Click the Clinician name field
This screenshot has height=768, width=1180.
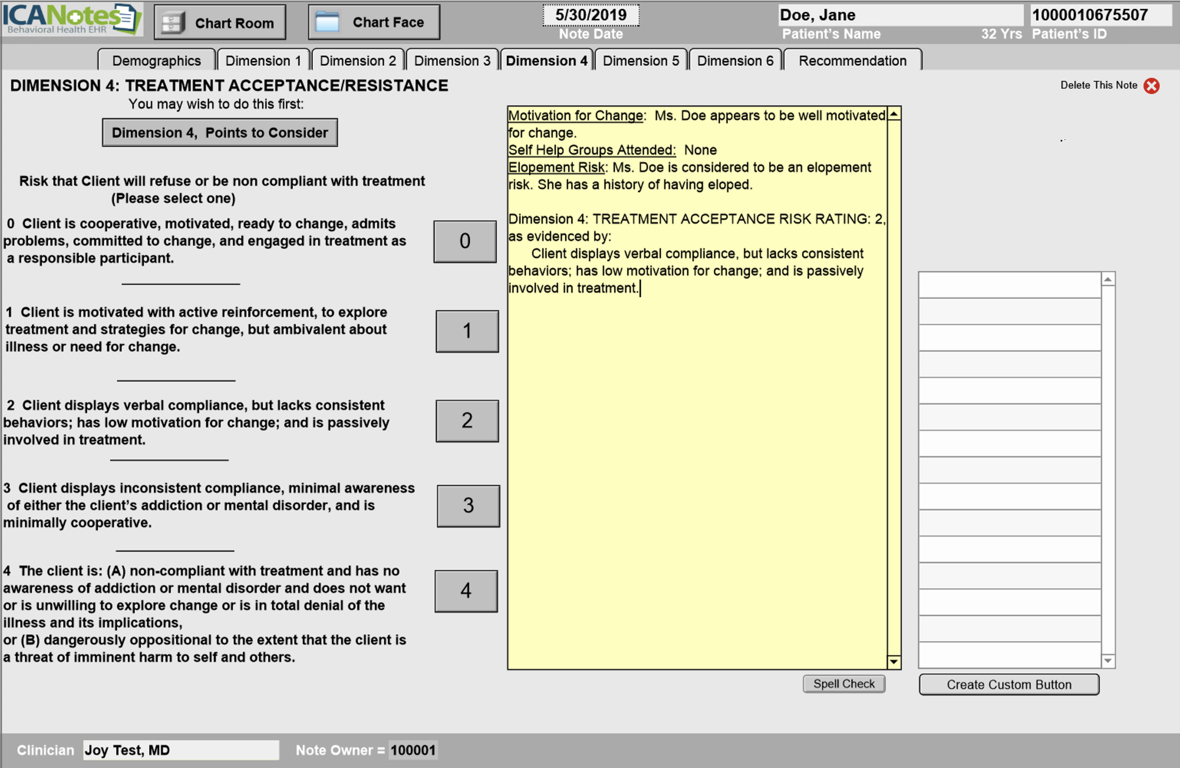click(x=180, y=750)
